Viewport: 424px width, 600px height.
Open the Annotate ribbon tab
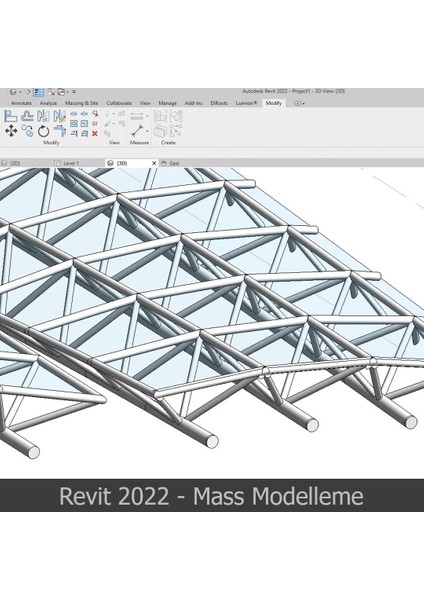(x=21, y=103)
